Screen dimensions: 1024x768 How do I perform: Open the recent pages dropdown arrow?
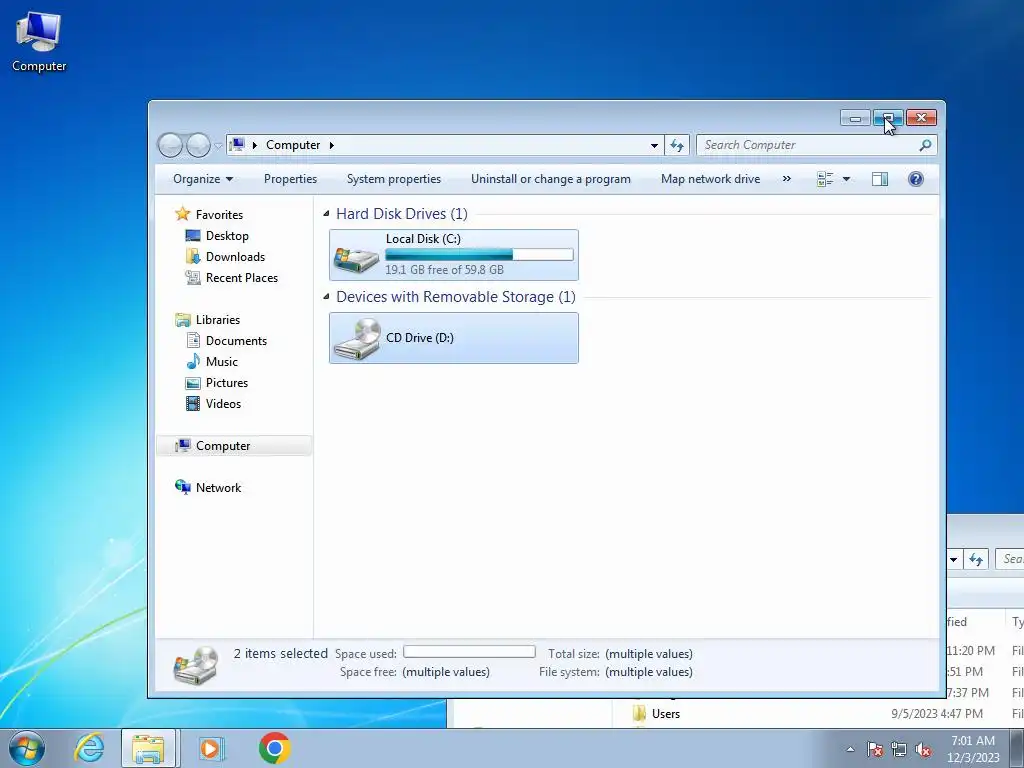218,146
